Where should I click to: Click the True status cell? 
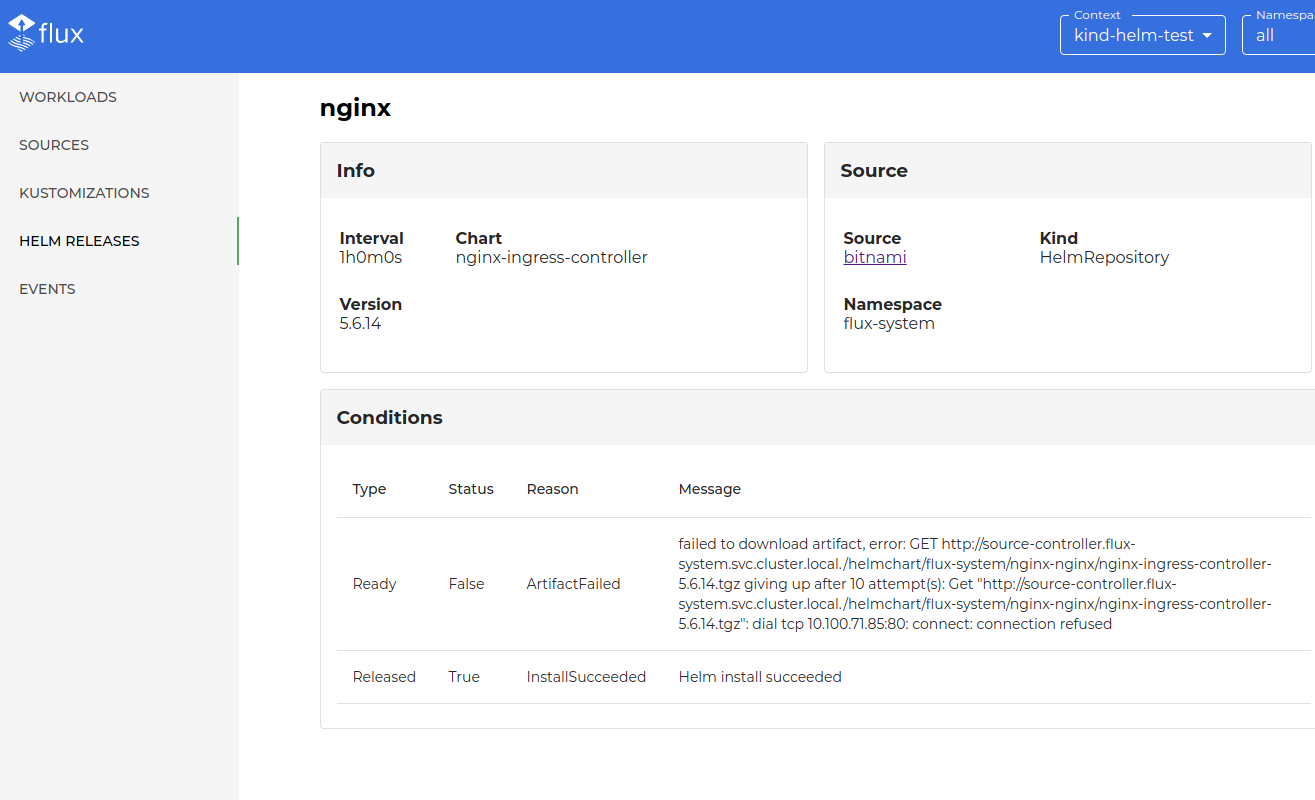point(464,677)
